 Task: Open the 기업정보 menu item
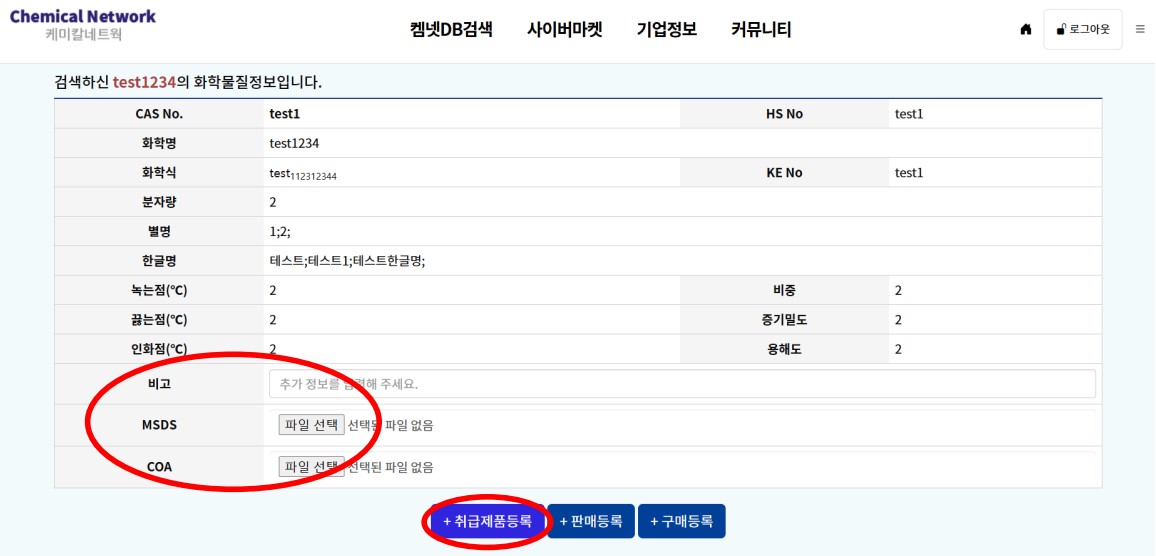(x=666, y=30)
